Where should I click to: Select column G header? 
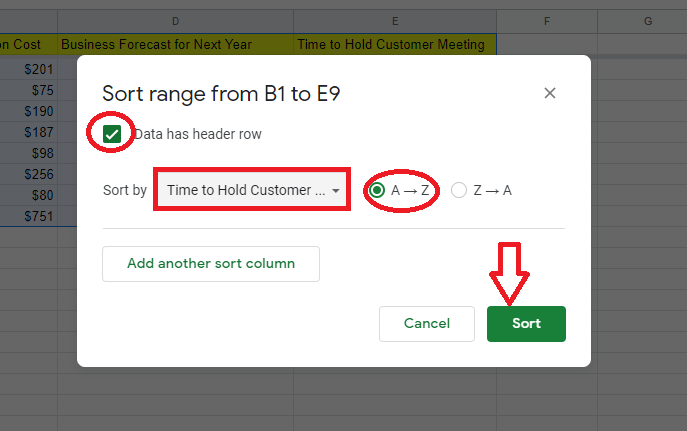point(648,20)
